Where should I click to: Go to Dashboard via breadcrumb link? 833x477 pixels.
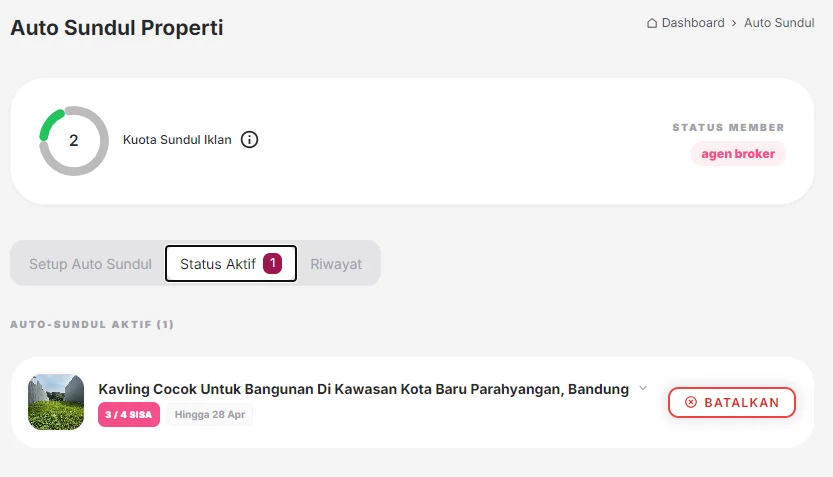(x=693, y=23)
